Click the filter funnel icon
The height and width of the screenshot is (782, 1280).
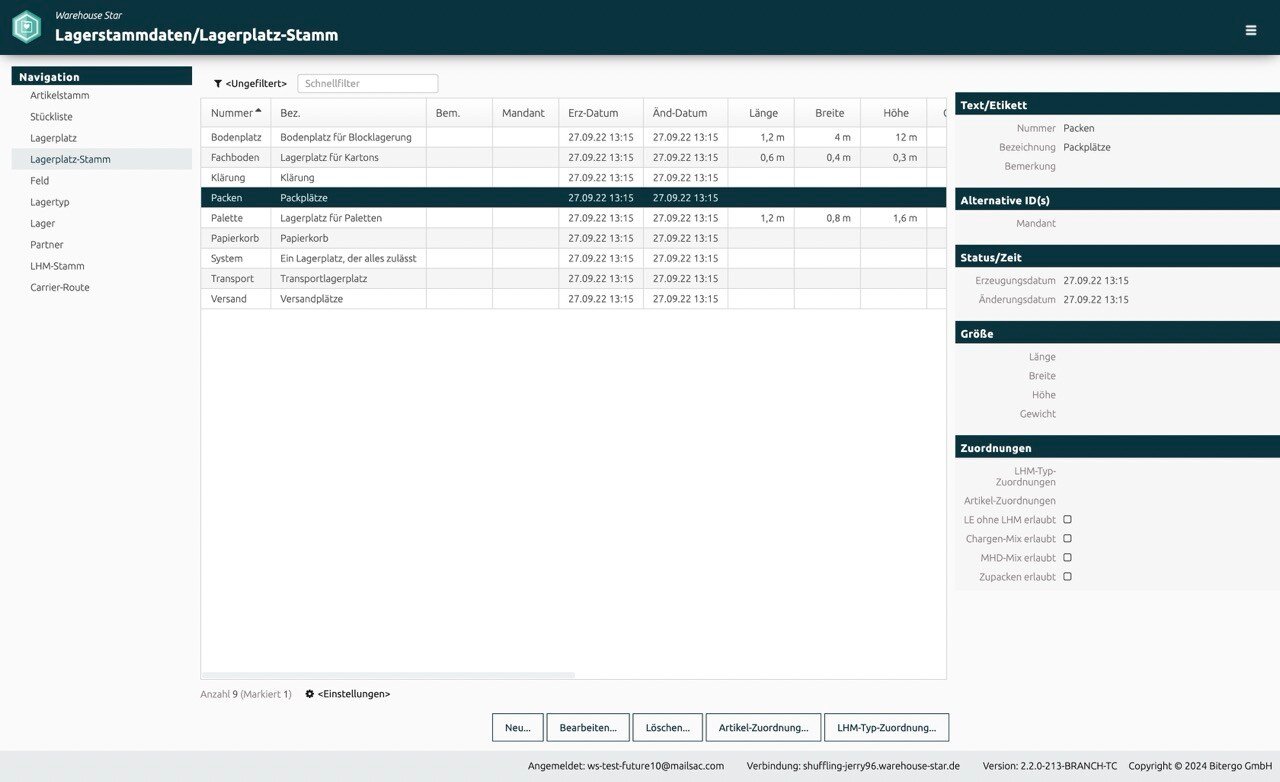pos(218,84)
